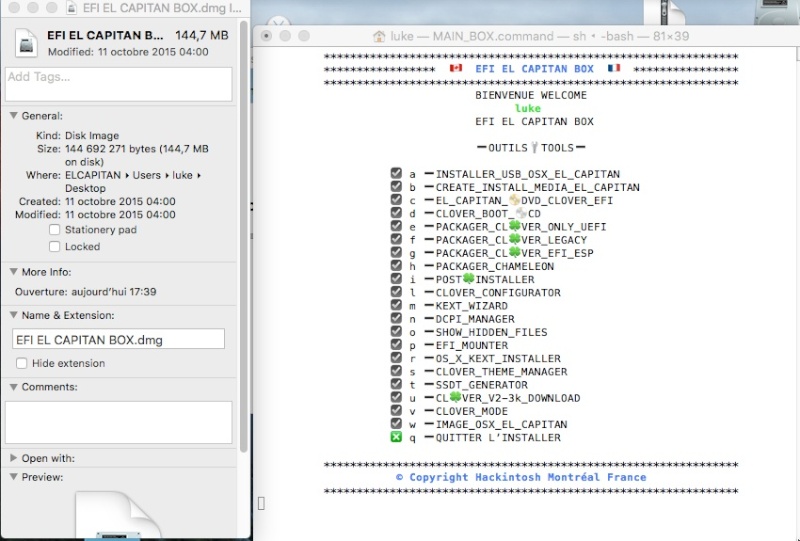Click the French flag emoji in Terminal
This screenshot has height=541, width=800.
tap(614, 68)
